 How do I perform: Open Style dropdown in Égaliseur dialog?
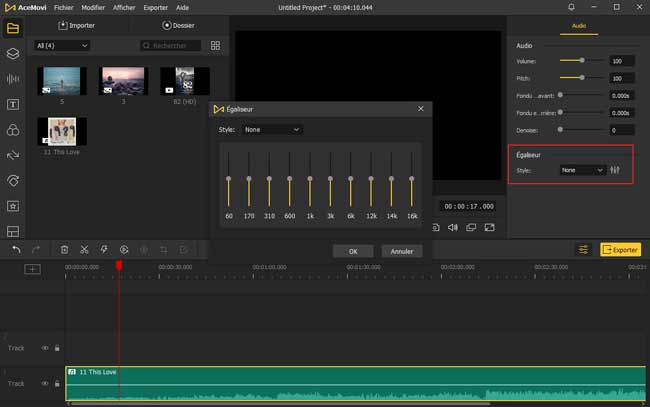pyautogui.click(x=273, y=129)
